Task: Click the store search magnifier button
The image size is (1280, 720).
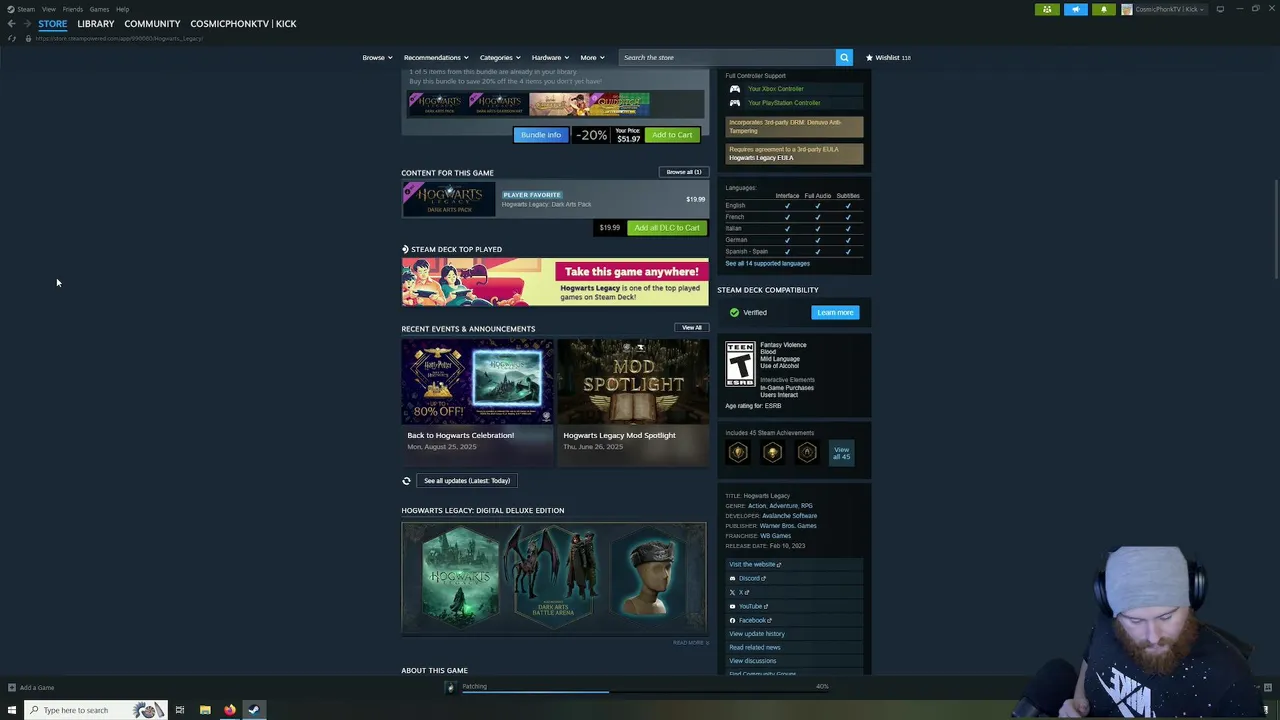Action: tap(844, 57)
